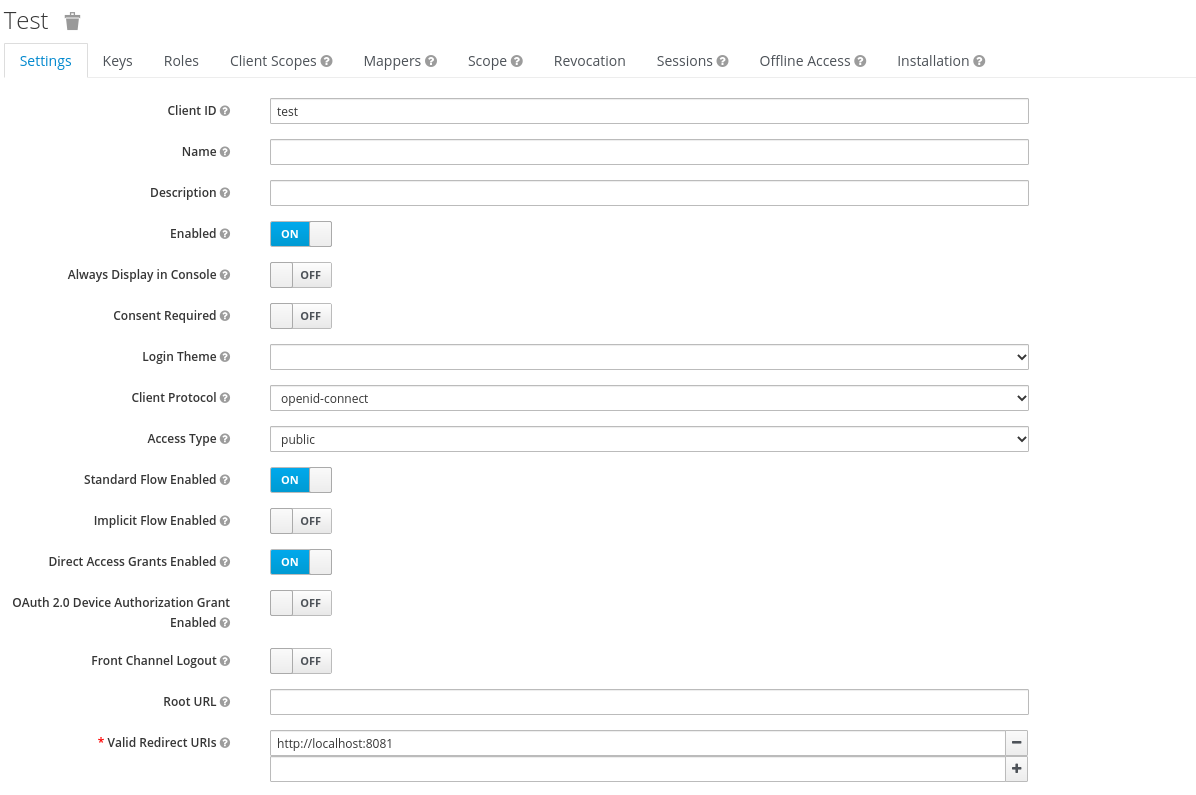Click the trash icon next to Test
This screenshot has height=795, width=1196.
tap(72, 21)
